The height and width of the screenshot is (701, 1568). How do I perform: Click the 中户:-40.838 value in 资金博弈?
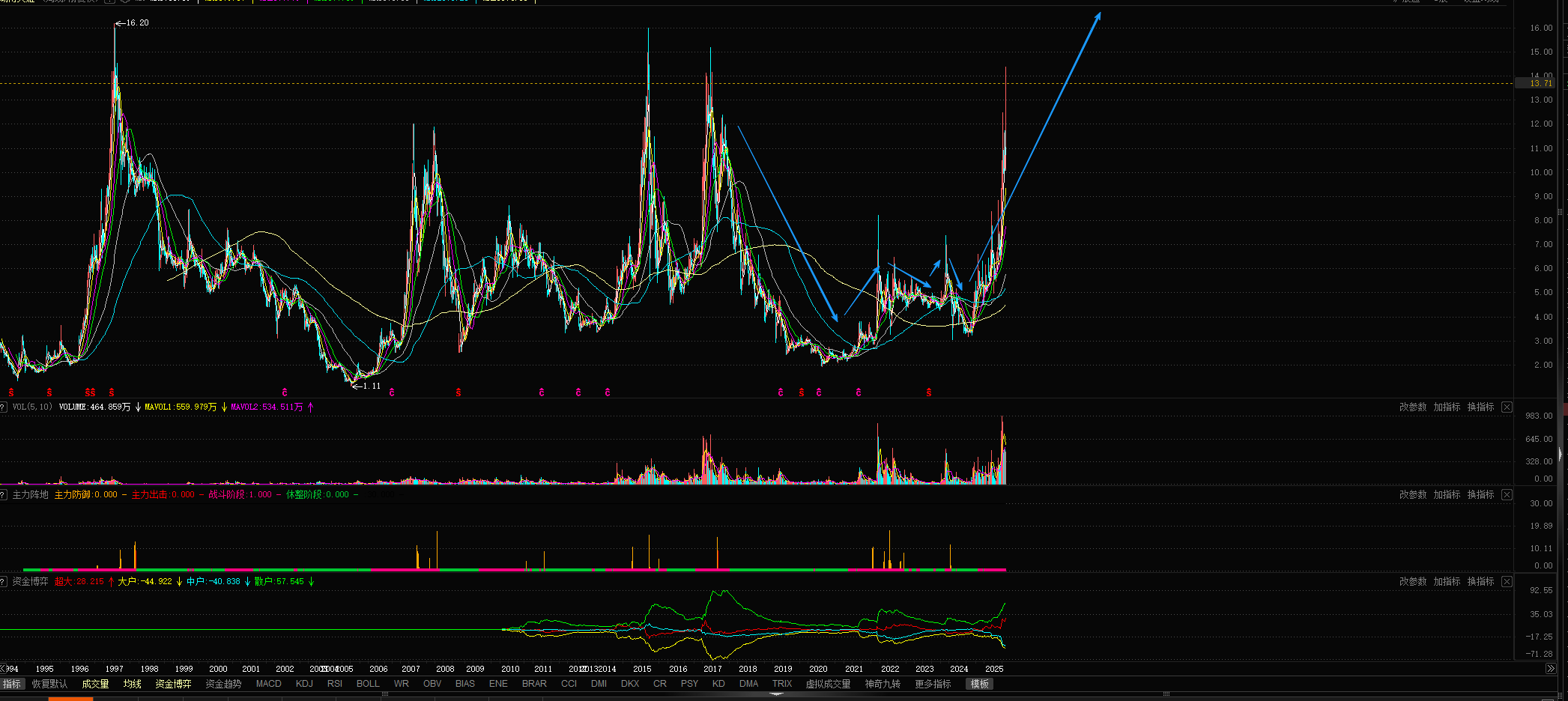tap(214, 581)
